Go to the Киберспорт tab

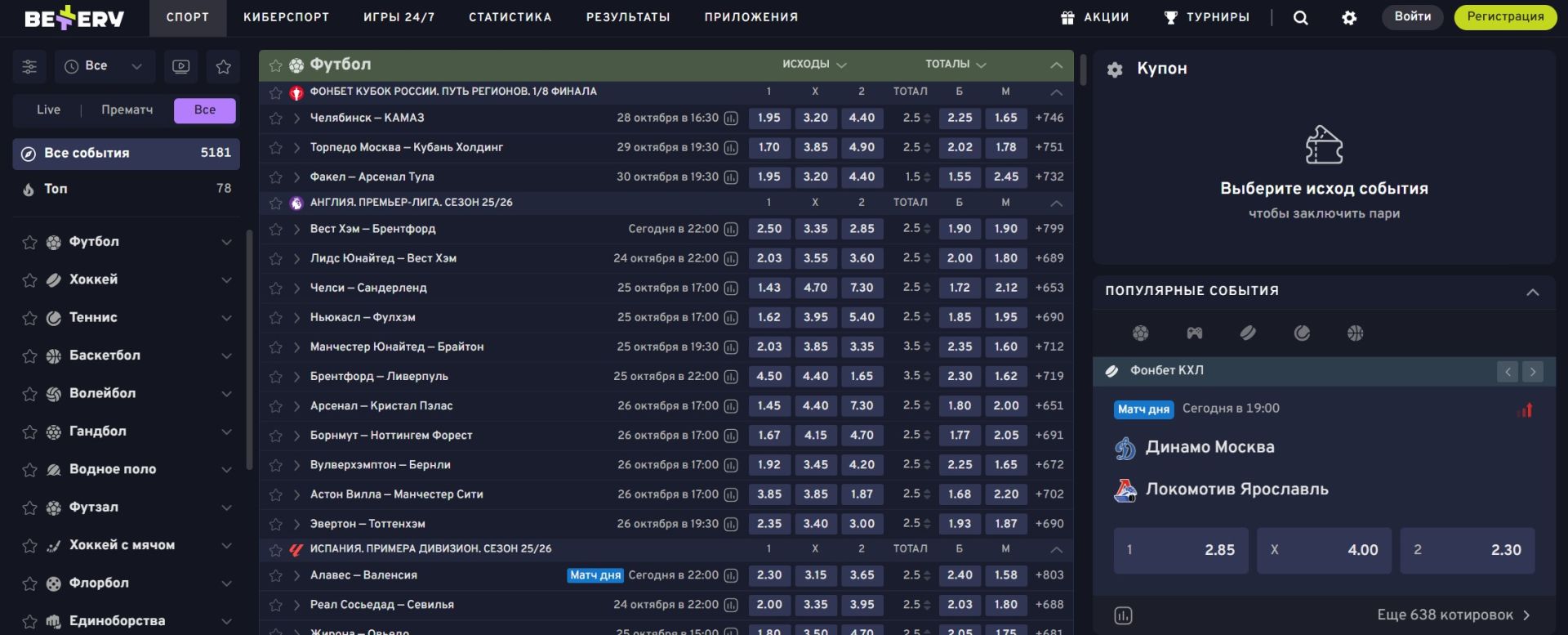[x=286, y=17]
